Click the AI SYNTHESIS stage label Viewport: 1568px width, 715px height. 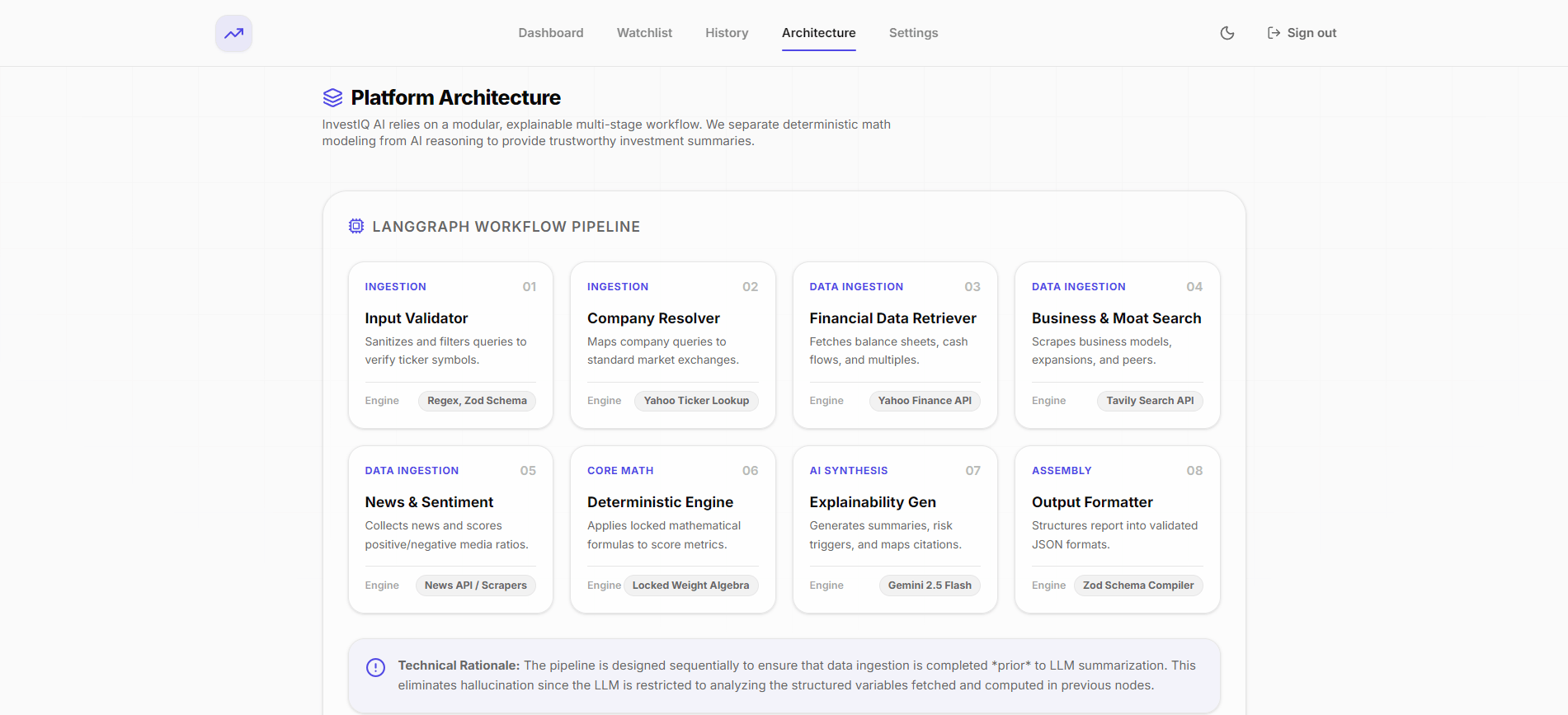click(x=849, y=471)
